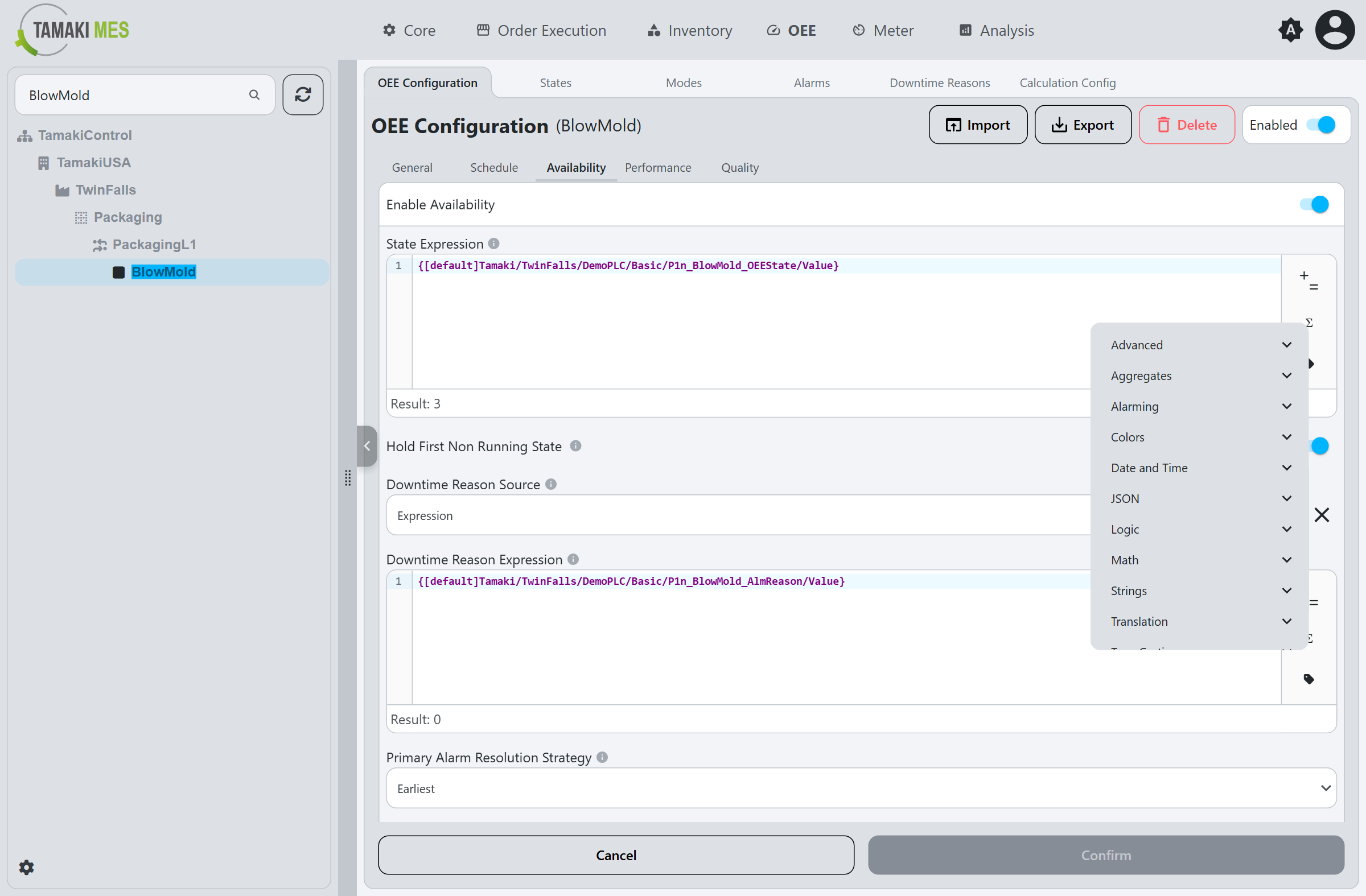Click the Cancel button

click(616, 854)
